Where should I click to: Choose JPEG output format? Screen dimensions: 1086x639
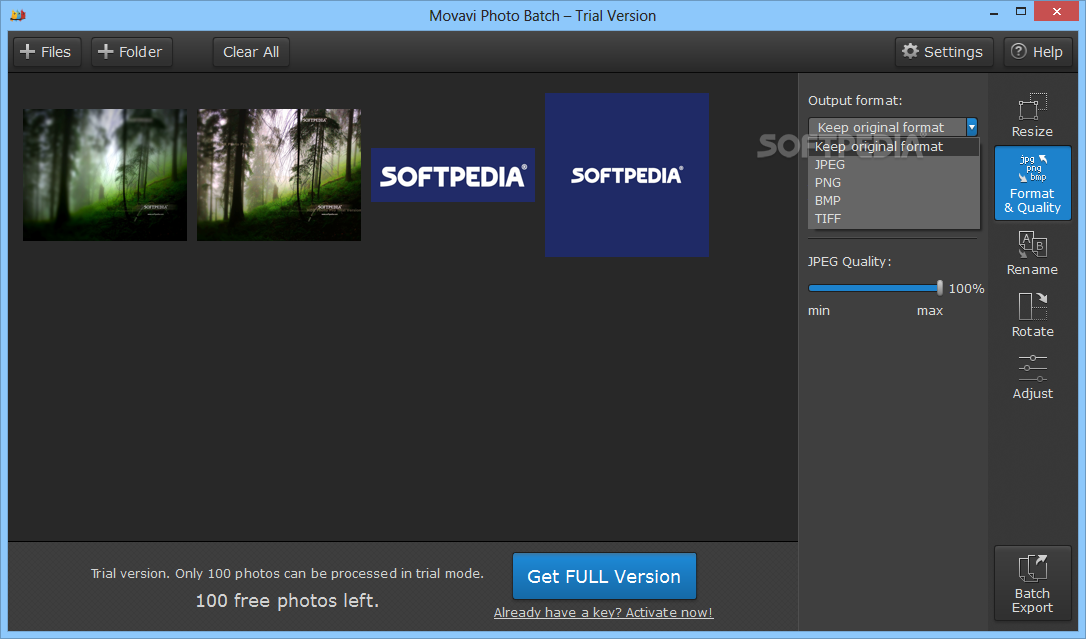point(893,165)
